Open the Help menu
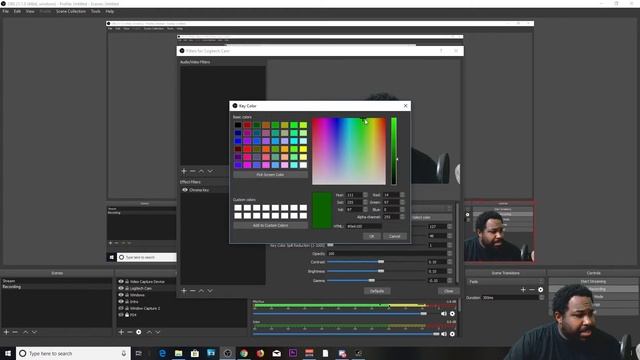 109,11
